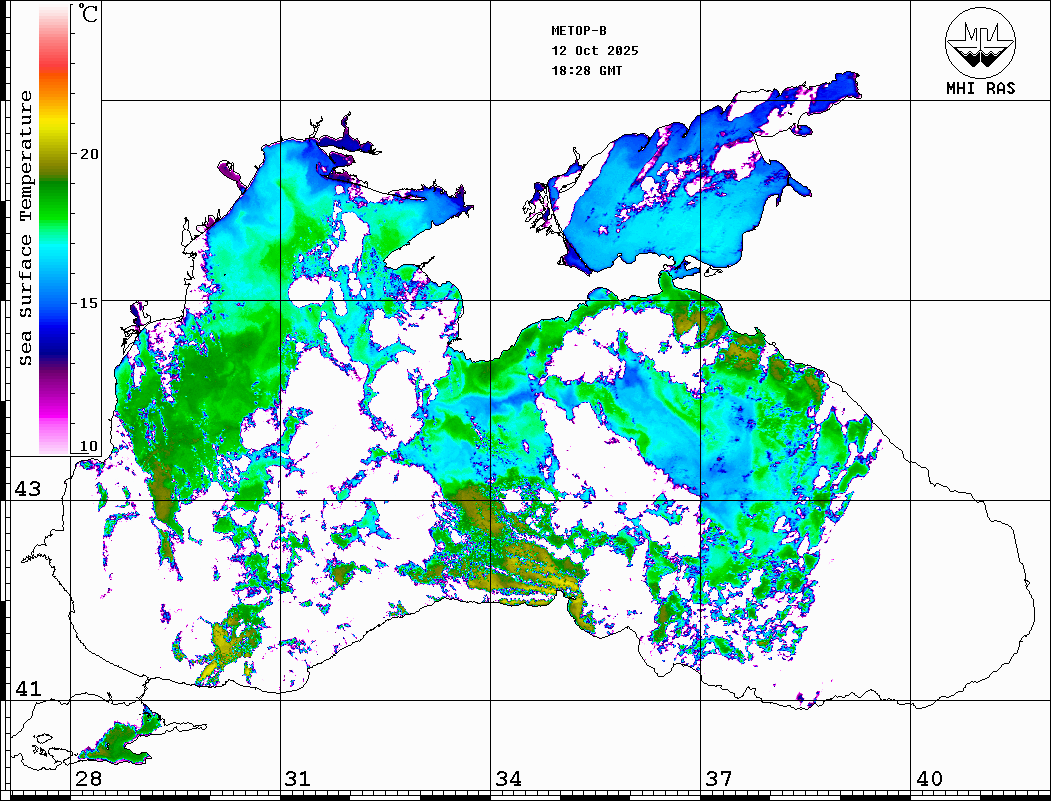Select the METOP-B satellite label
The width and height of the screenshot is (1051, 801).
point(579,31)
